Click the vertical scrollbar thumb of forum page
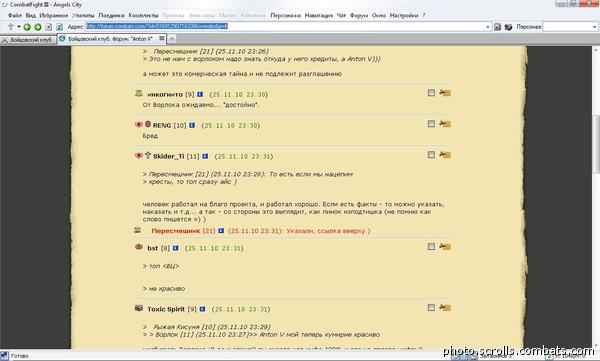Viewport: 600px width, 361px height. point(596,144)
